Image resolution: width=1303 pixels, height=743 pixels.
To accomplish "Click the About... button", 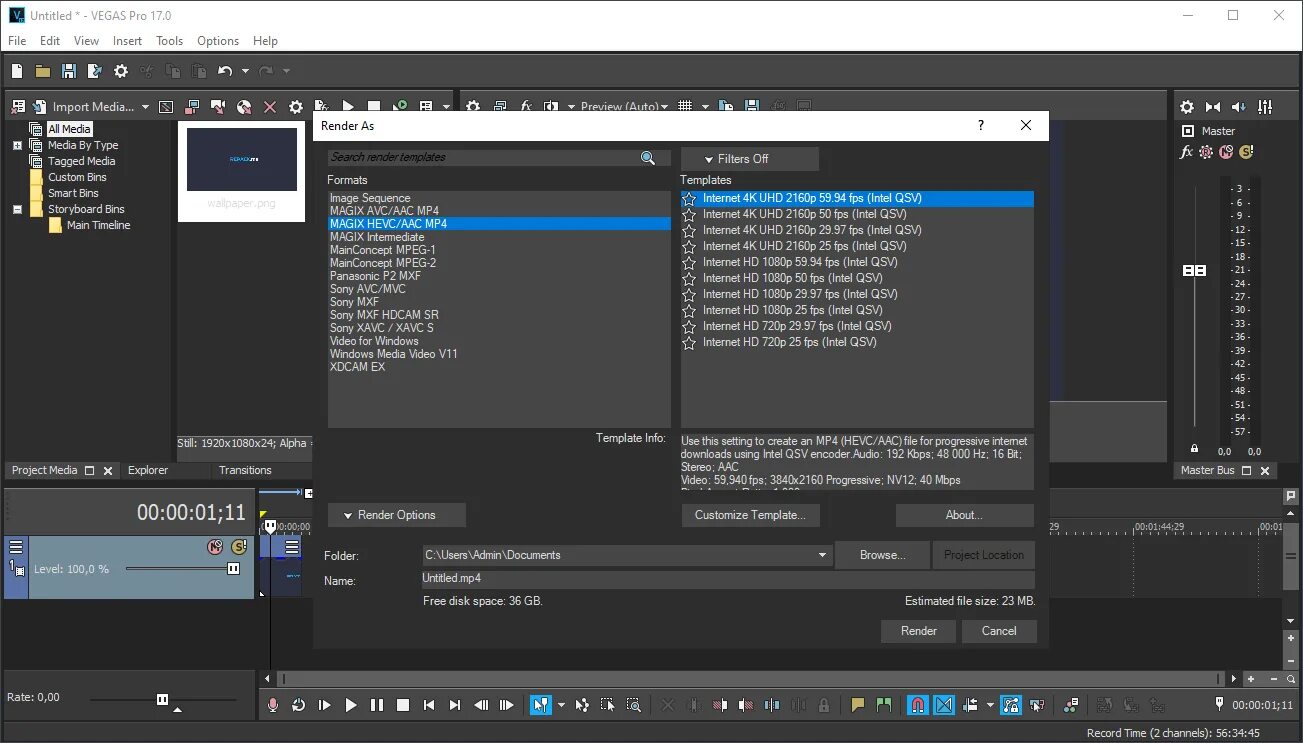I will point(964,515).
